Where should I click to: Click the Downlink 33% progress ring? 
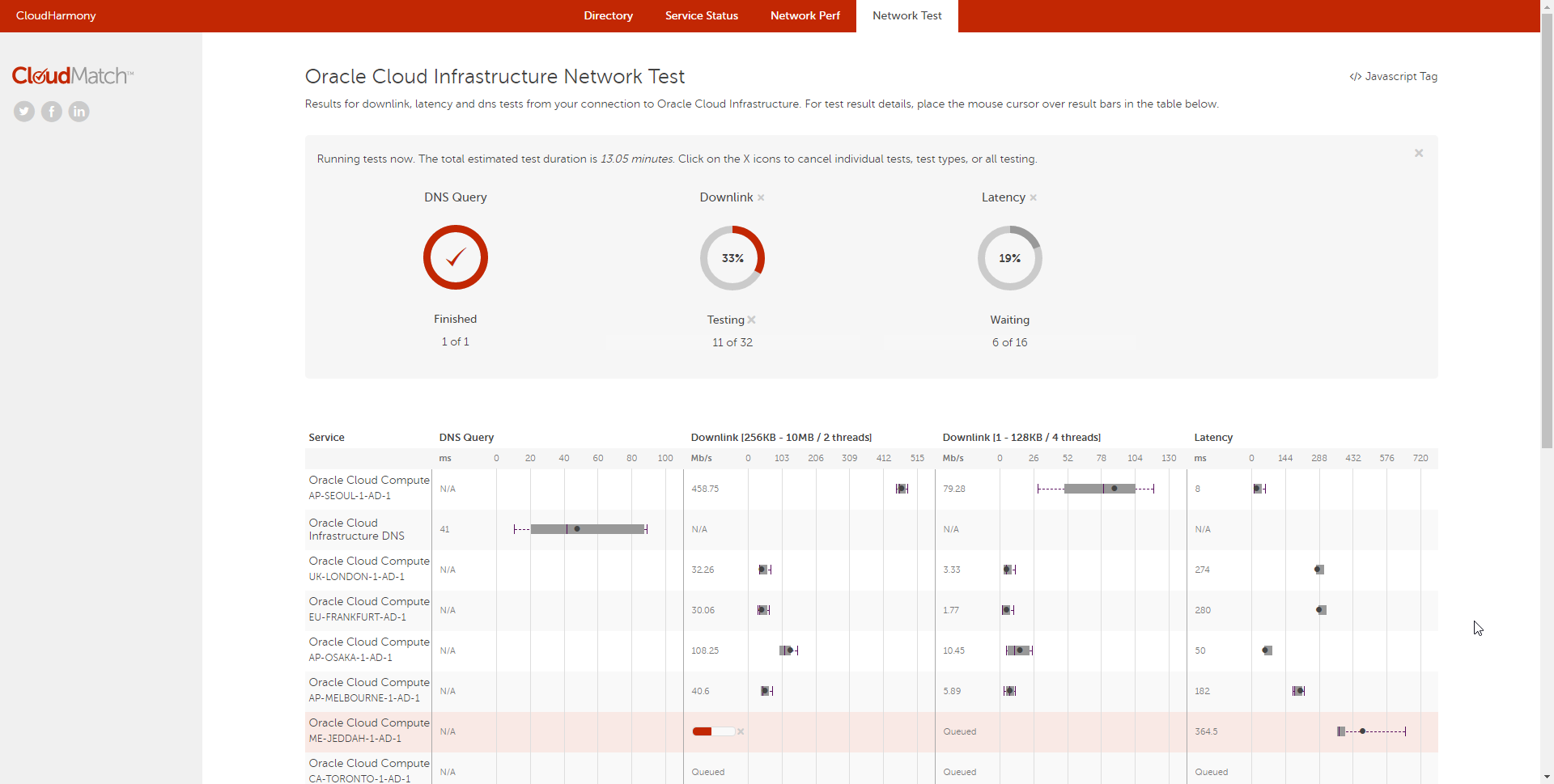point(732,258)
